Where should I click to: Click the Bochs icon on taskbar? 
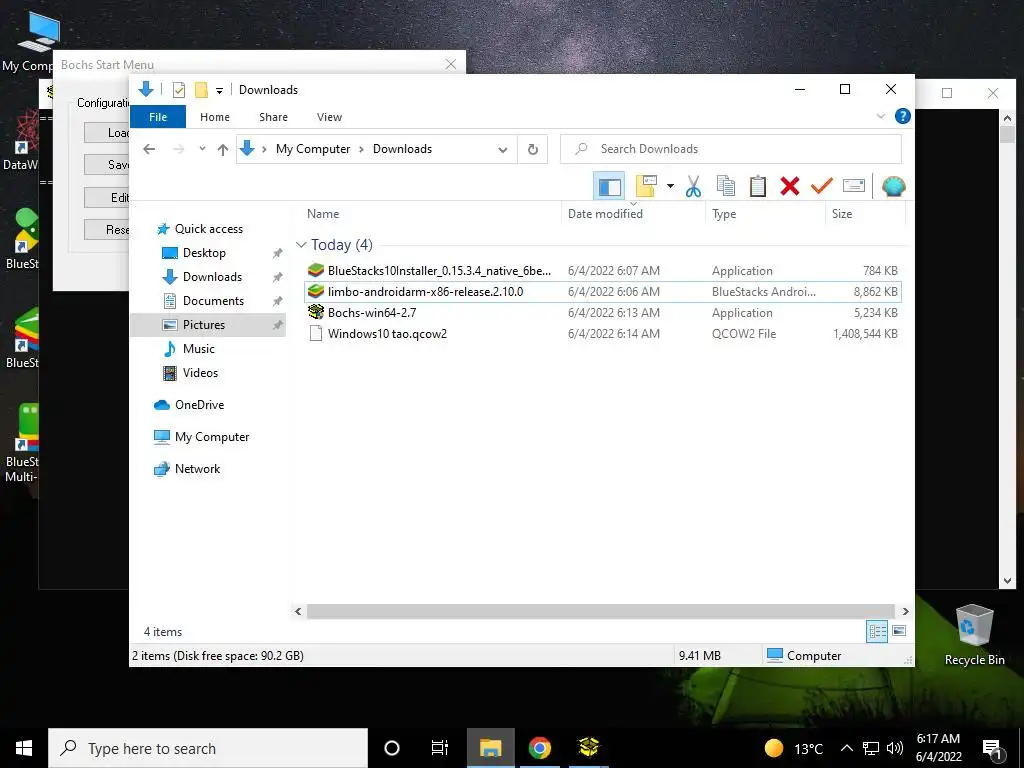[x=588, y=747]
